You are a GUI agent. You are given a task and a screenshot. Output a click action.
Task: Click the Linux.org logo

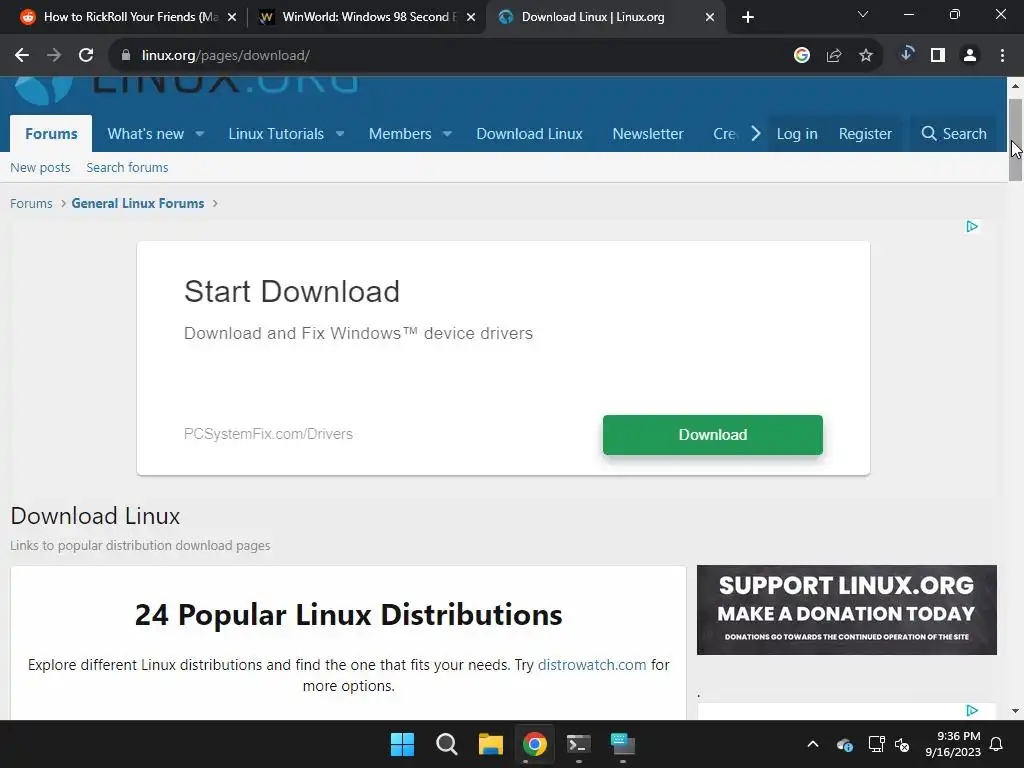tap(186, 88)
